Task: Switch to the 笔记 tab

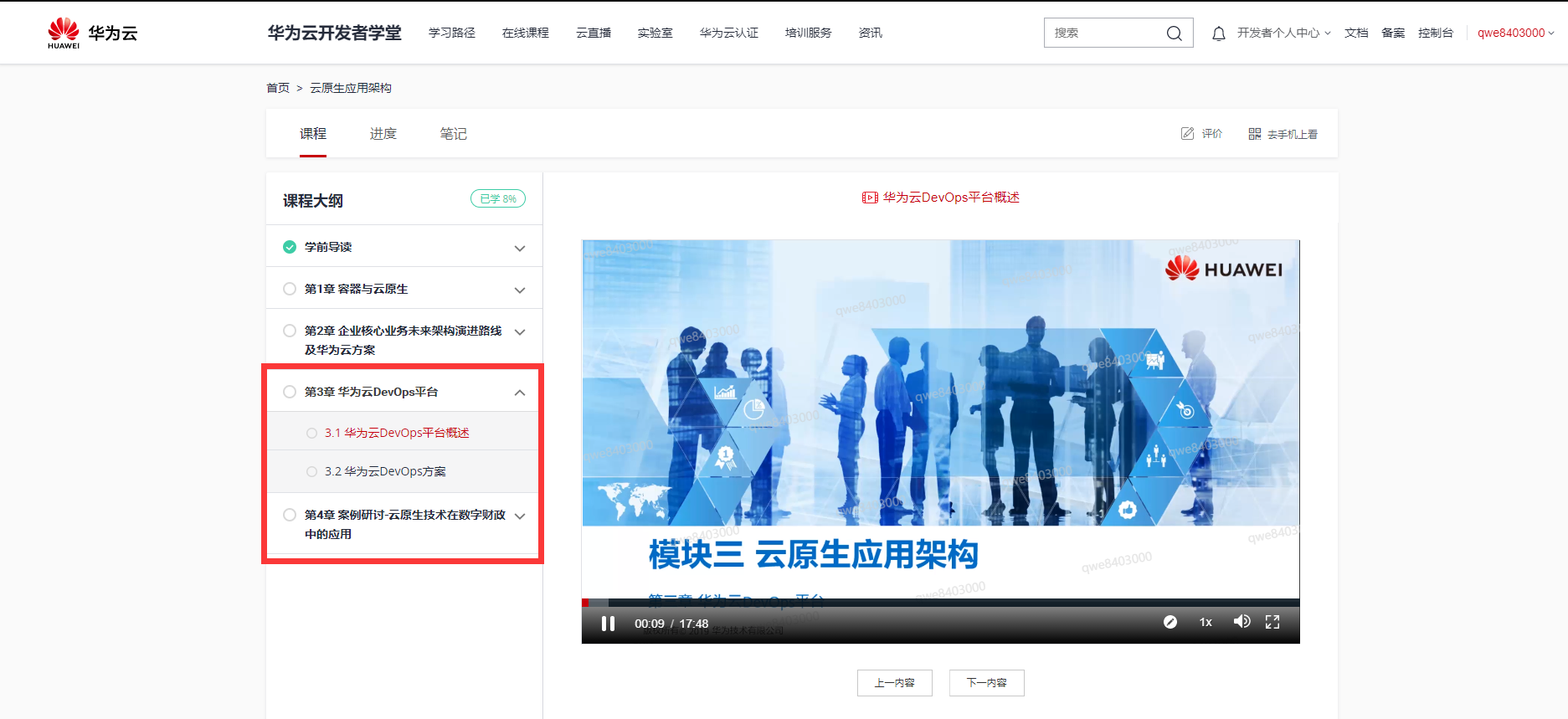Action: click(454, 134)
